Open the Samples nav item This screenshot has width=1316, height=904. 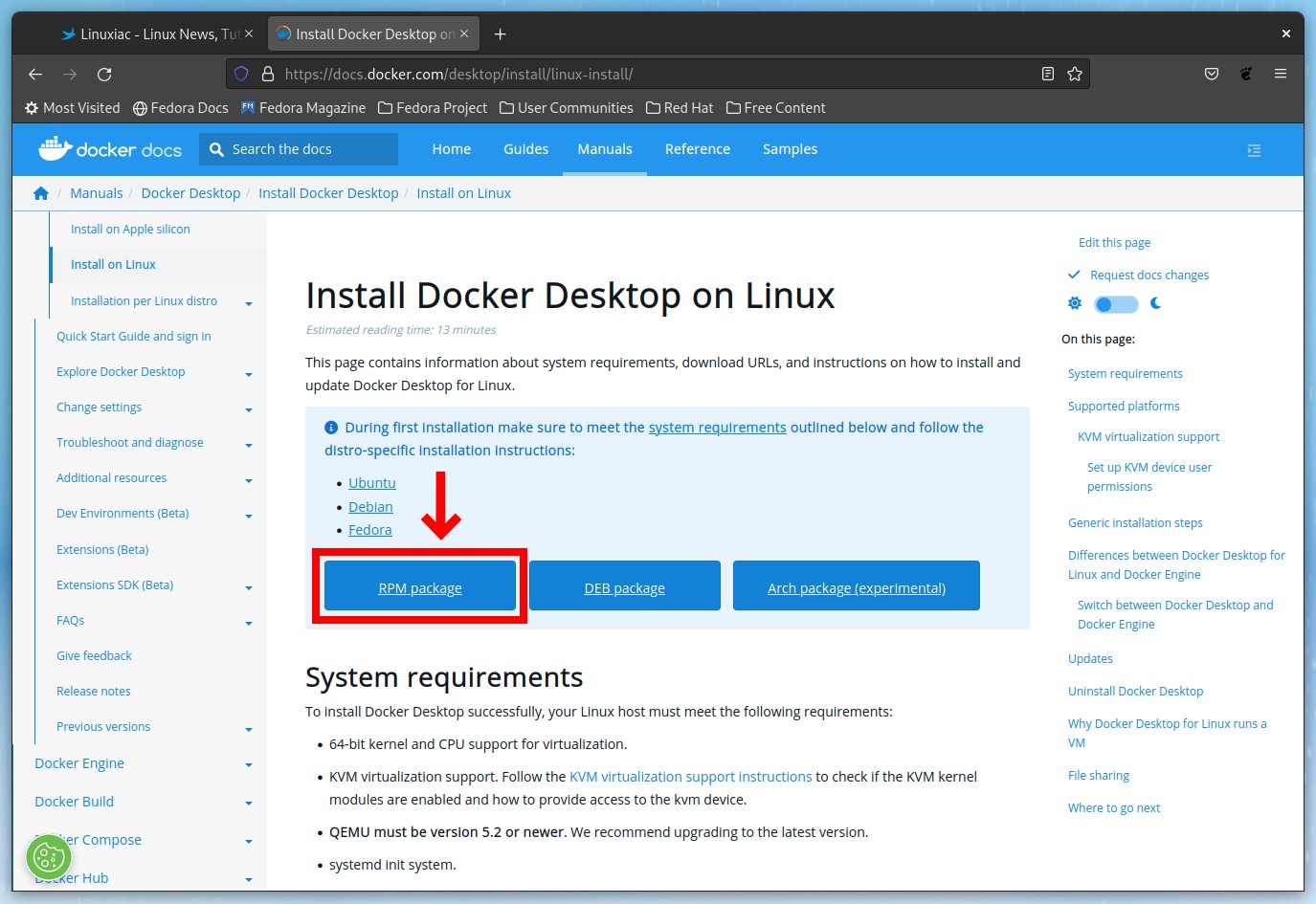pyautogui.click(x=791, y=149)
